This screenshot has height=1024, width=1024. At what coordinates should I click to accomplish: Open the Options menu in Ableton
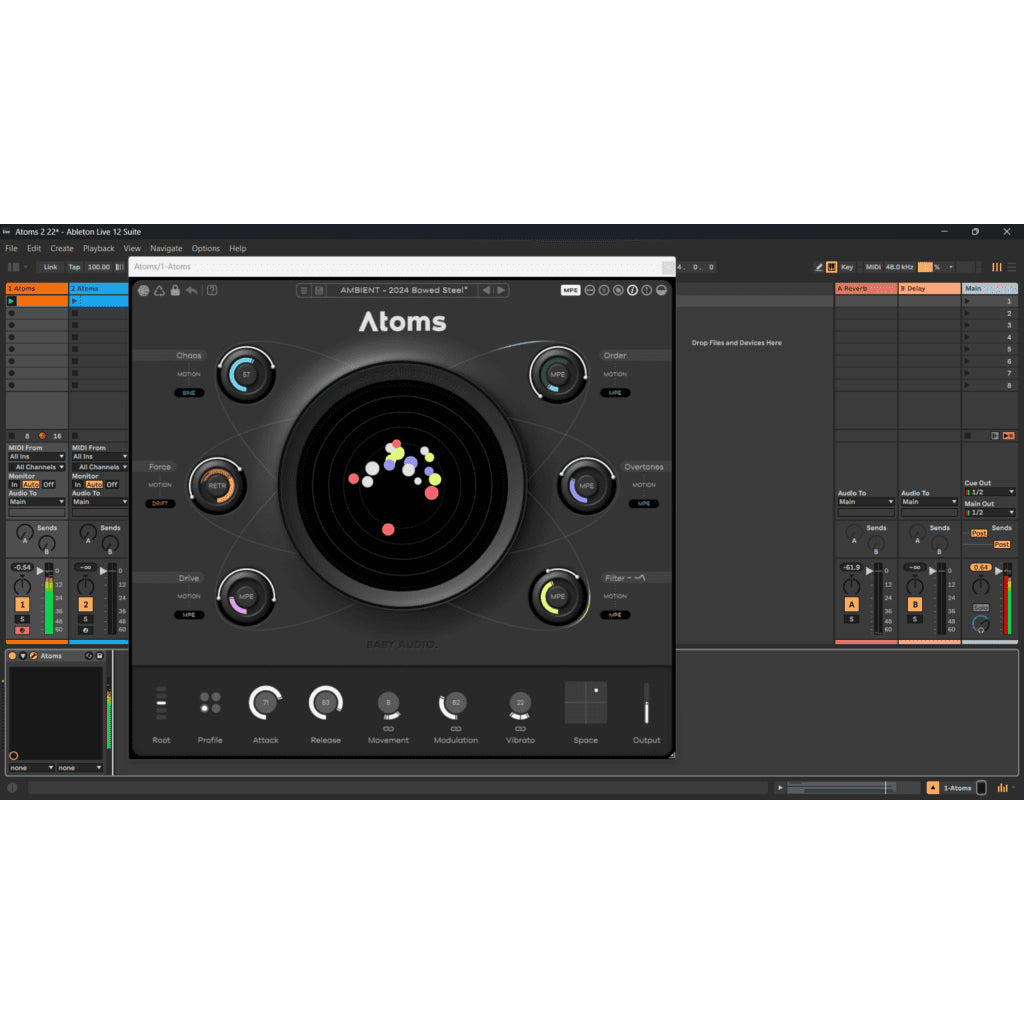(x=205, y=248)
